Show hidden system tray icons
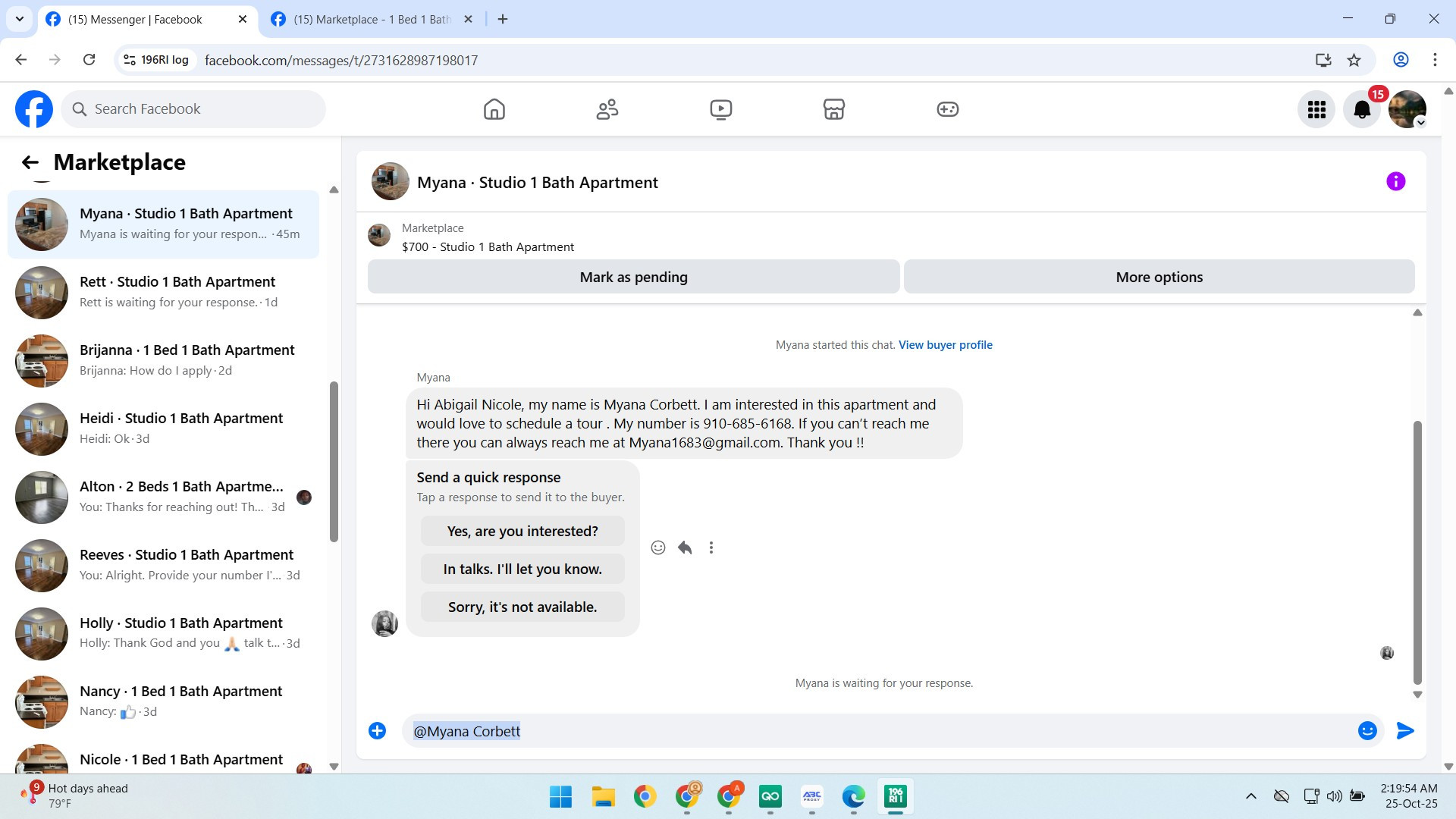 coord(1251,796)
